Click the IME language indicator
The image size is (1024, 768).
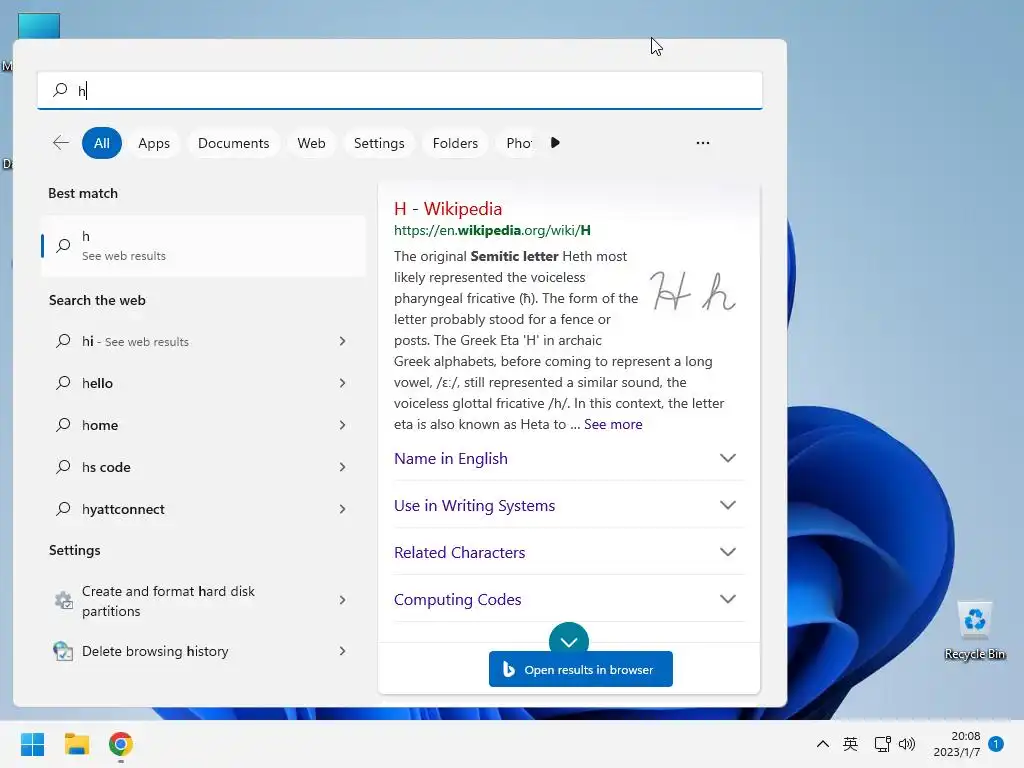(x=850, y=744)
